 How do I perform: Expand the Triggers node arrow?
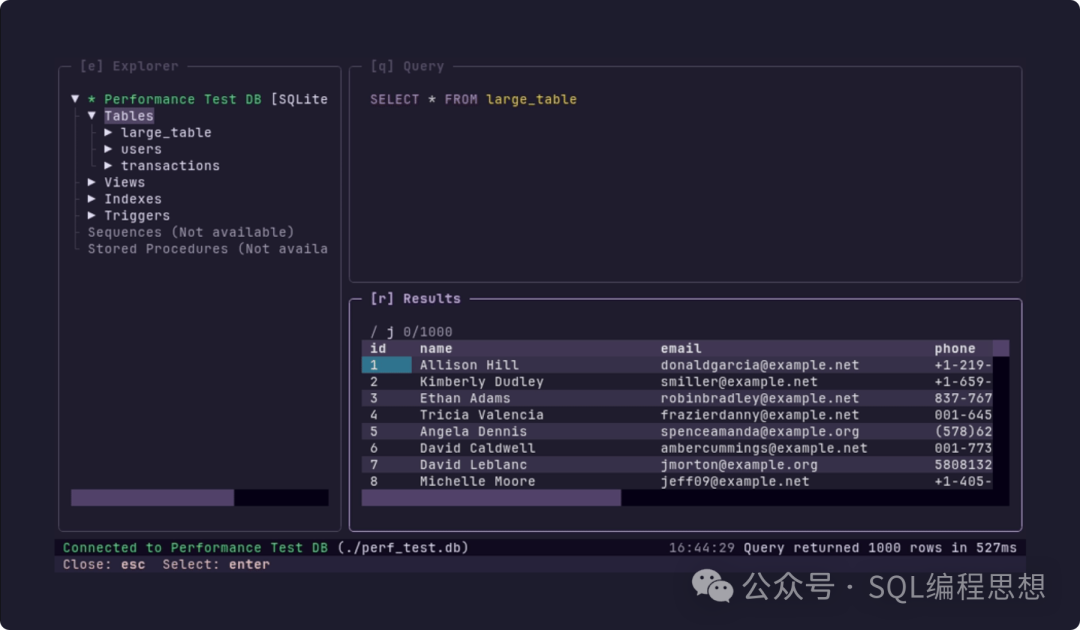[92, 216]
